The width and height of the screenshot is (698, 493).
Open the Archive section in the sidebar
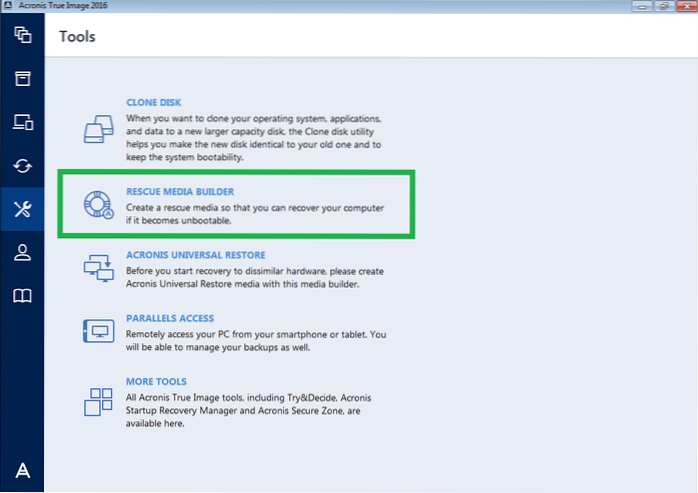22,78
